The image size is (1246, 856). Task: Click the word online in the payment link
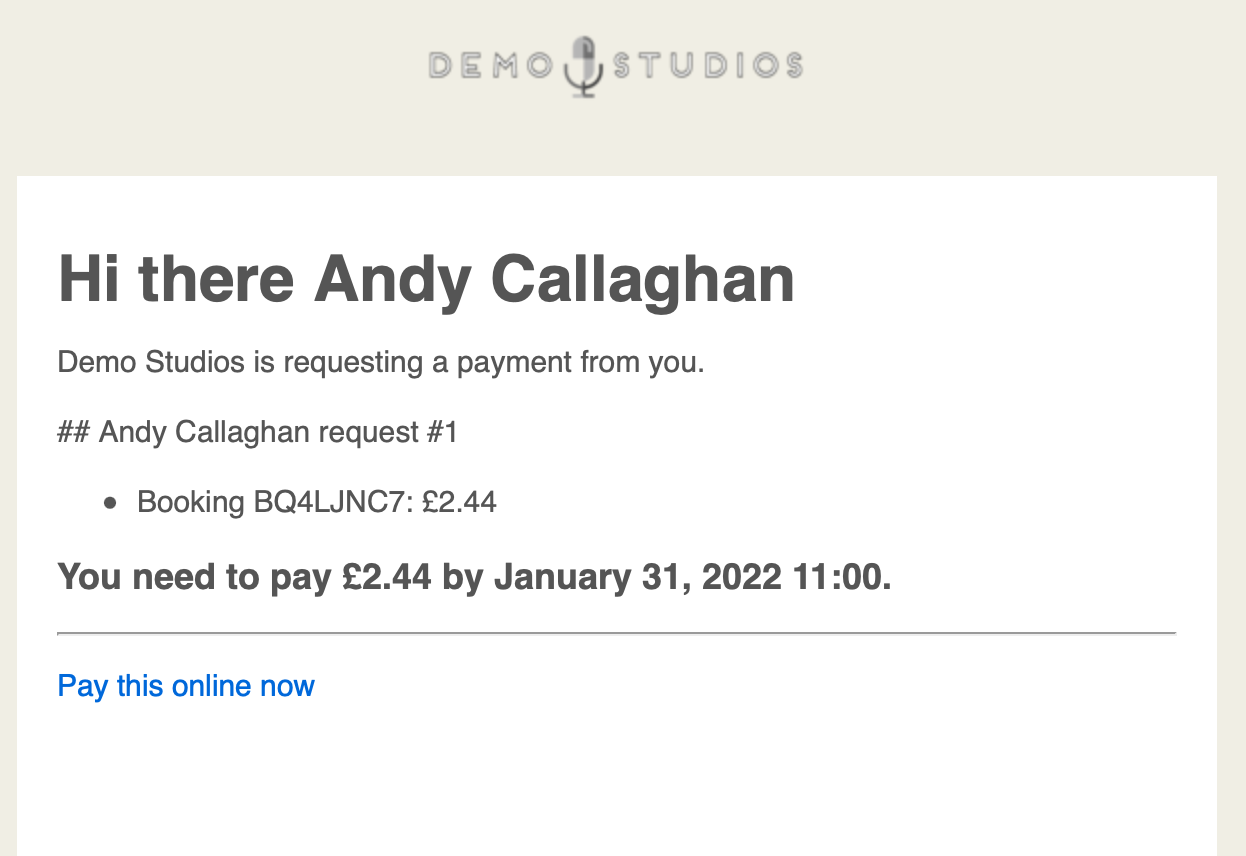pyautogui.click(x=212, y=686)
